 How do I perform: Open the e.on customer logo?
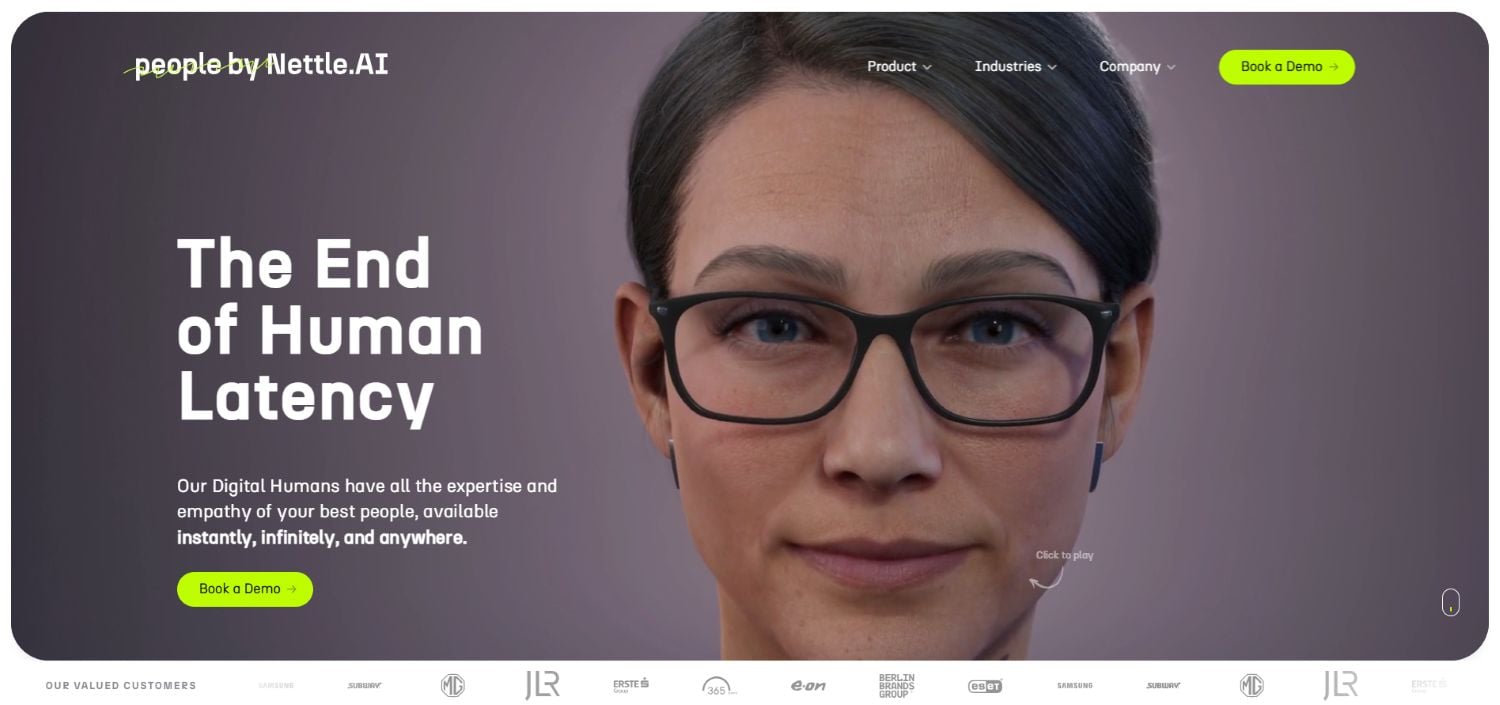tap(808, 685)
